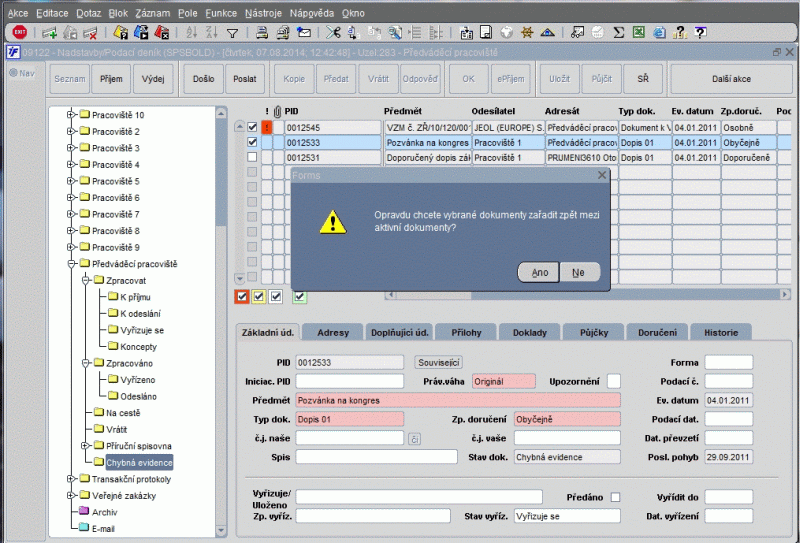Click the Sigma sum icon

[x=618, y=33]
